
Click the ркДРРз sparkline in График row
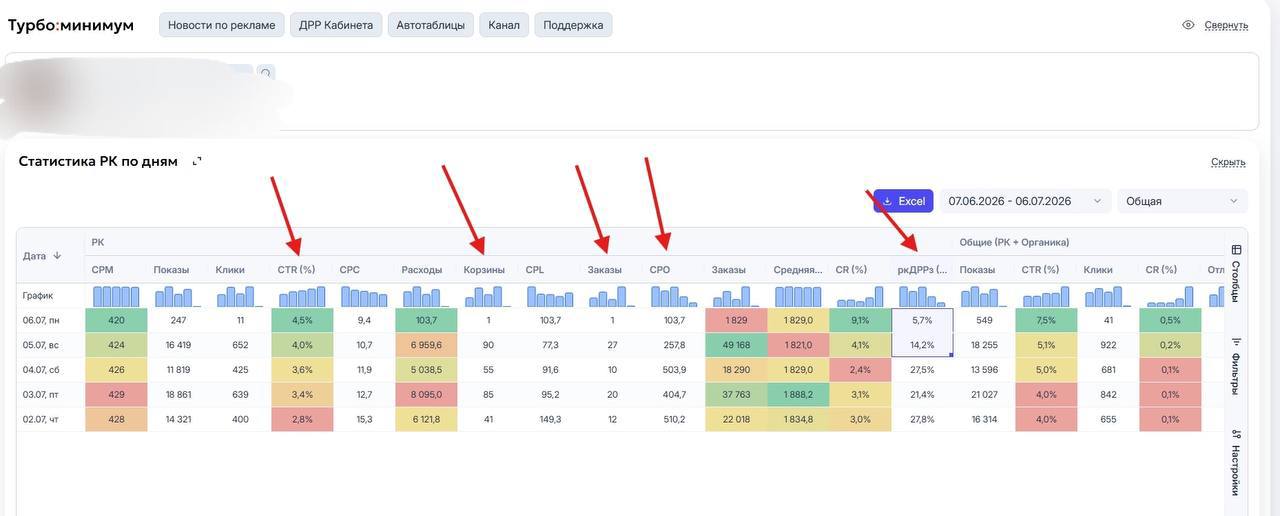[922, 296]
